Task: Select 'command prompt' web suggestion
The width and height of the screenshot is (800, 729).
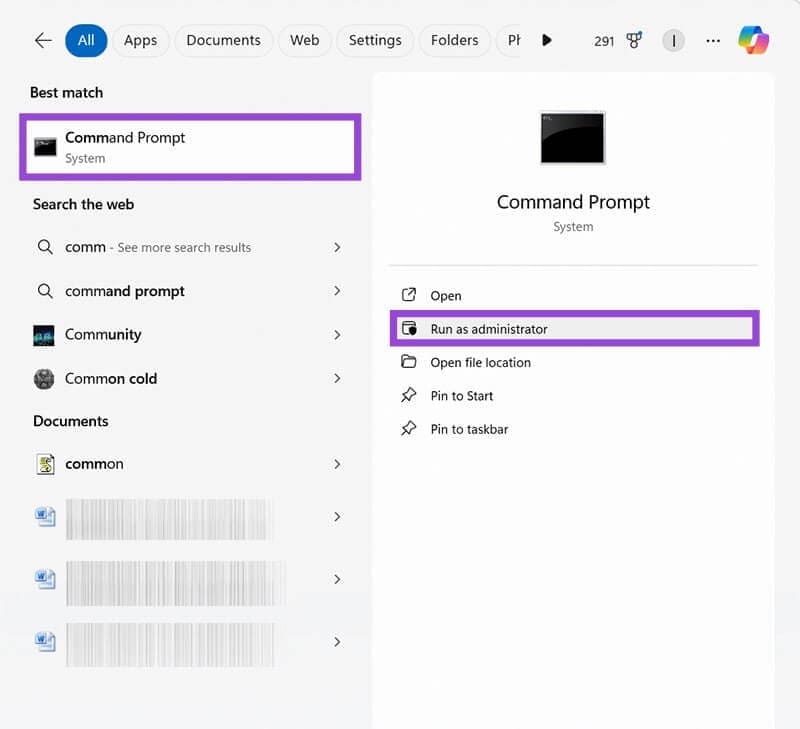Action: pos(188,291)
